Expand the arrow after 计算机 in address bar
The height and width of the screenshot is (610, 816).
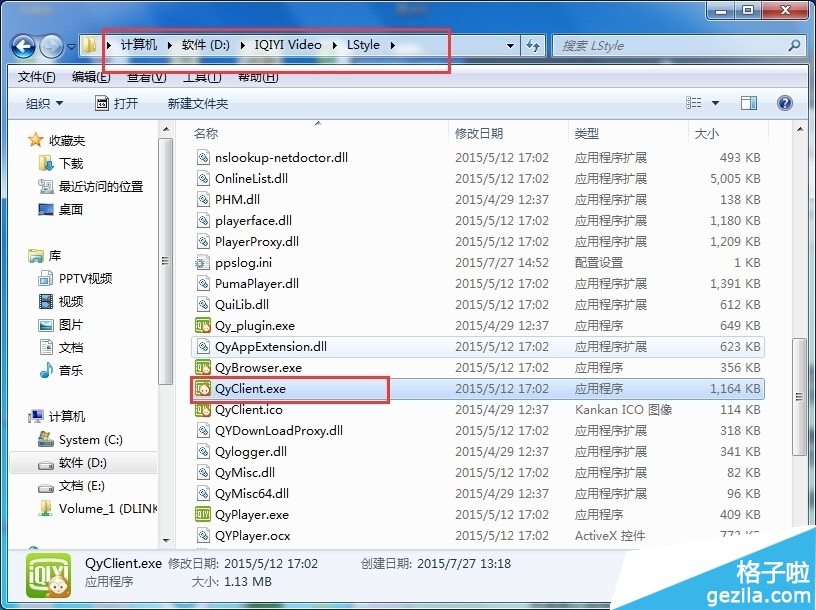(170, 45)
